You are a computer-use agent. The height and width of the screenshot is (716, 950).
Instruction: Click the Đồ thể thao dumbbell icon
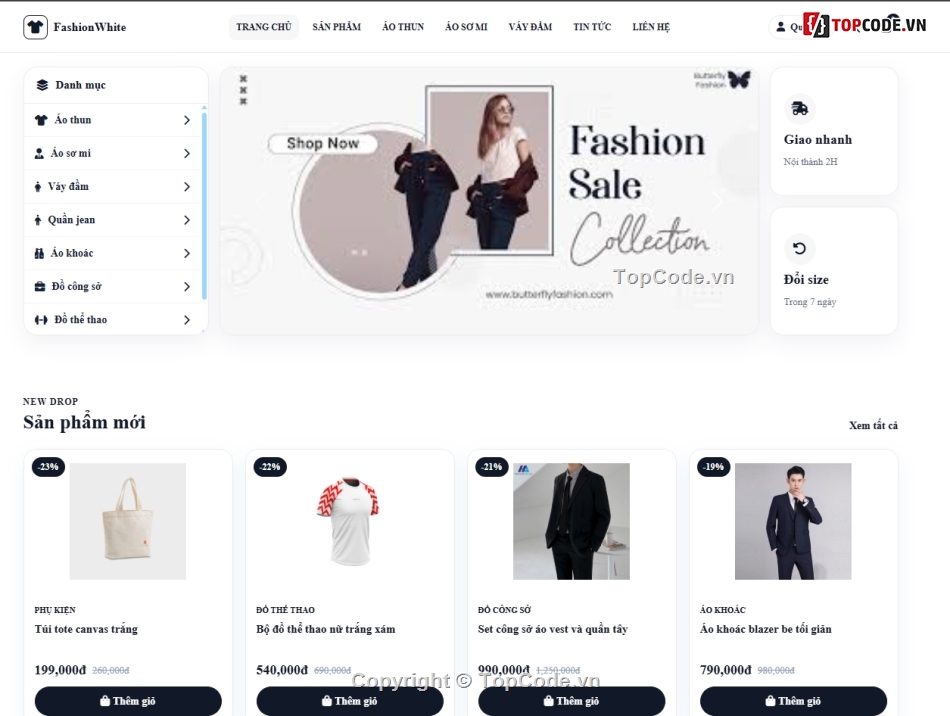pos(41,320)
